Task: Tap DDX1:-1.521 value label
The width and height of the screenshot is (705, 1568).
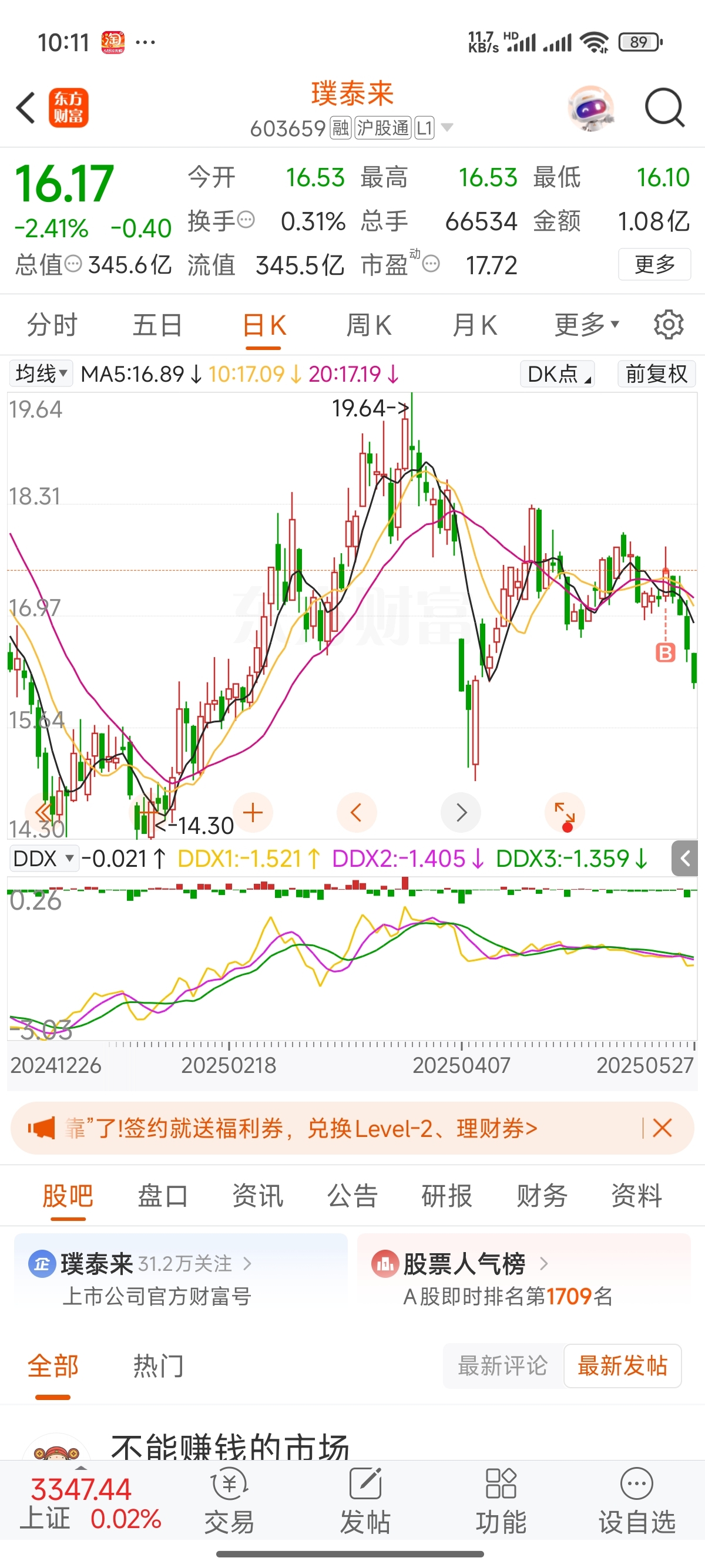Action: 249,859
